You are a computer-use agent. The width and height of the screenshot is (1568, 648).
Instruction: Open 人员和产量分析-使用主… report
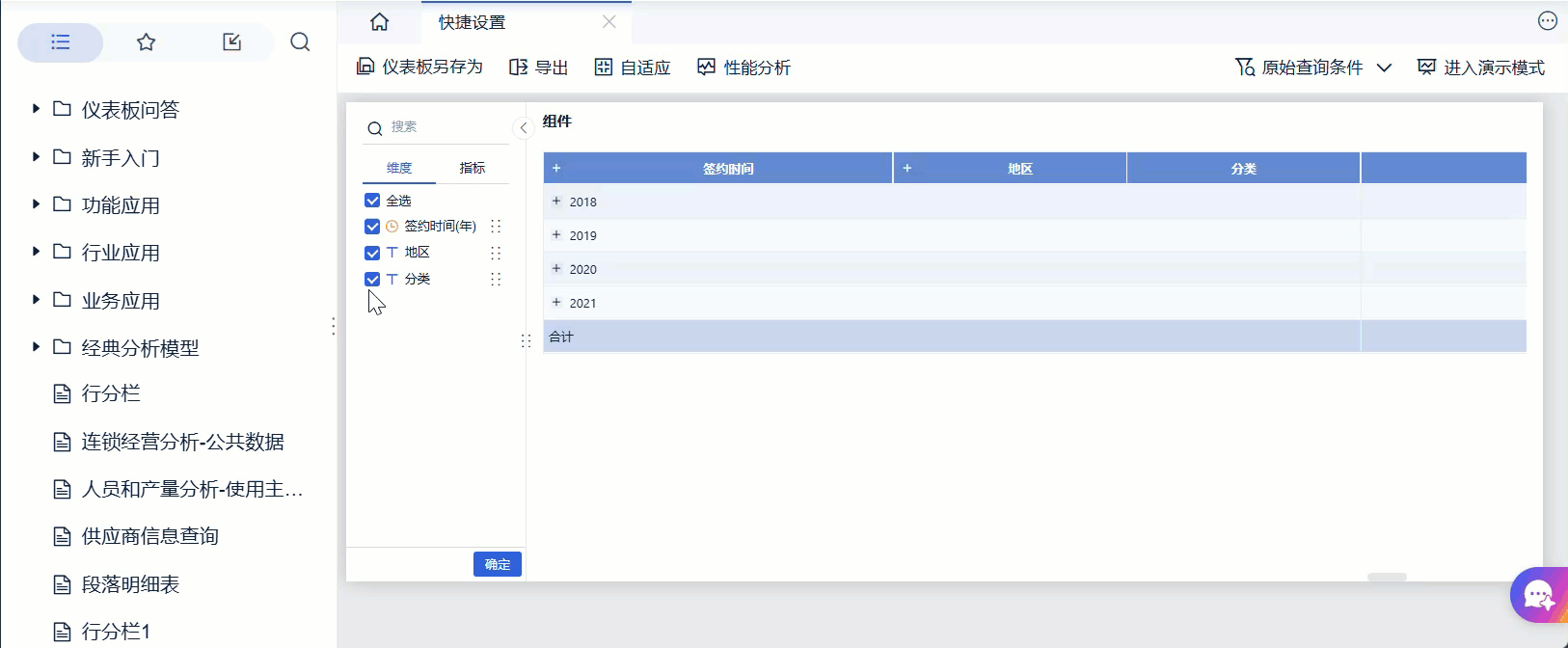[192, 489]
